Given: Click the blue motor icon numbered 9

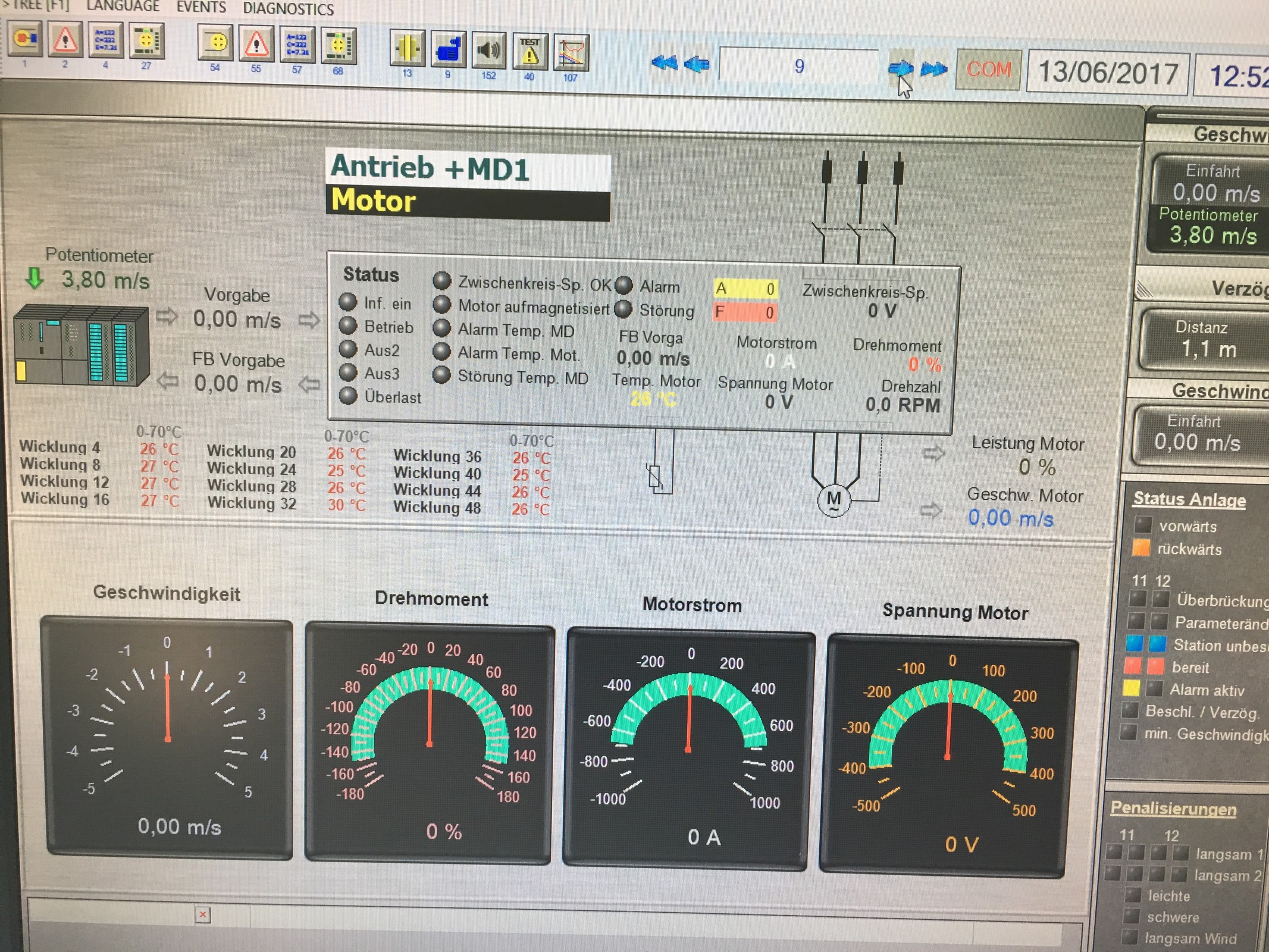Looking at the screenshot, I should click(448, 50).
